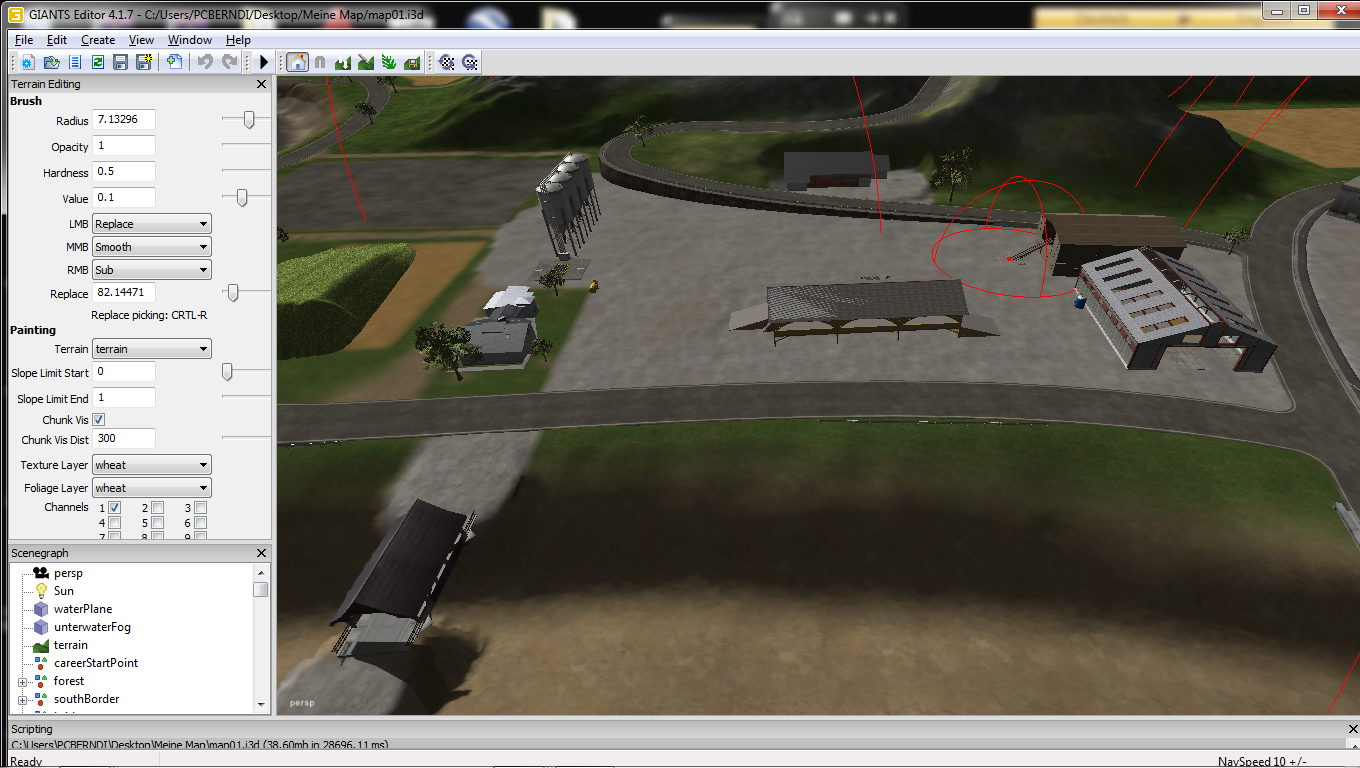
Task: Select the house-shaped navigation mode icon
Action: pos(297,62)
